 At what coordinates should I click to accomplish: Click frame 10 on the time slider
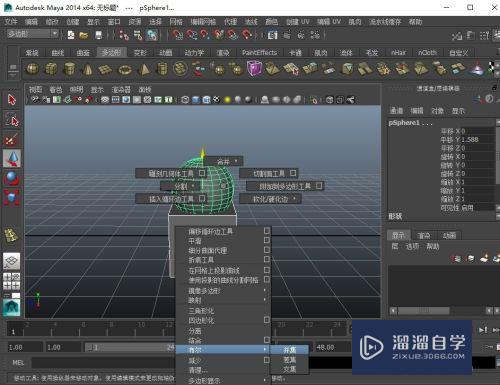click(141, 325)
